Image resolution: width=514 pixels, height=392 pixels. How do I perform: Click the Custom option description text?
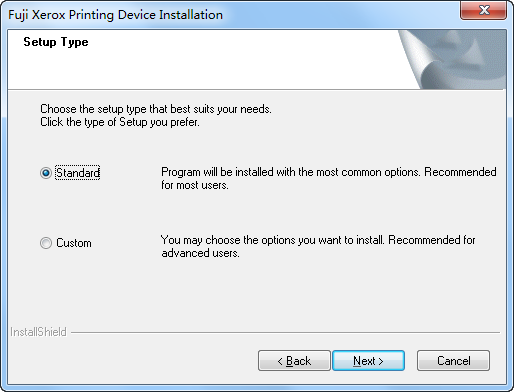tap(318, 246)
